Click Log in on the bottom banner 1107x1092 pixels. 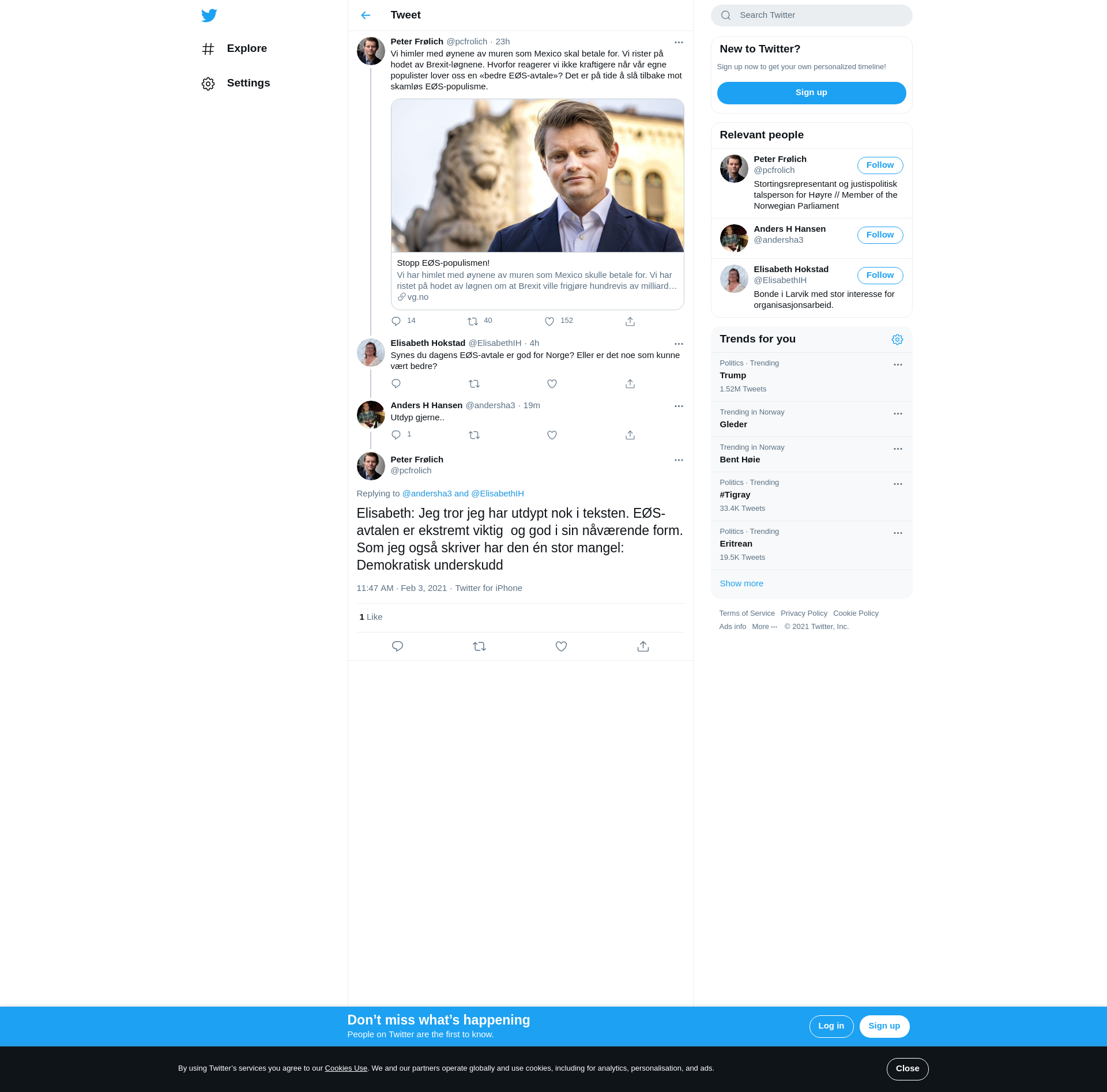[x=831, y=1026]
